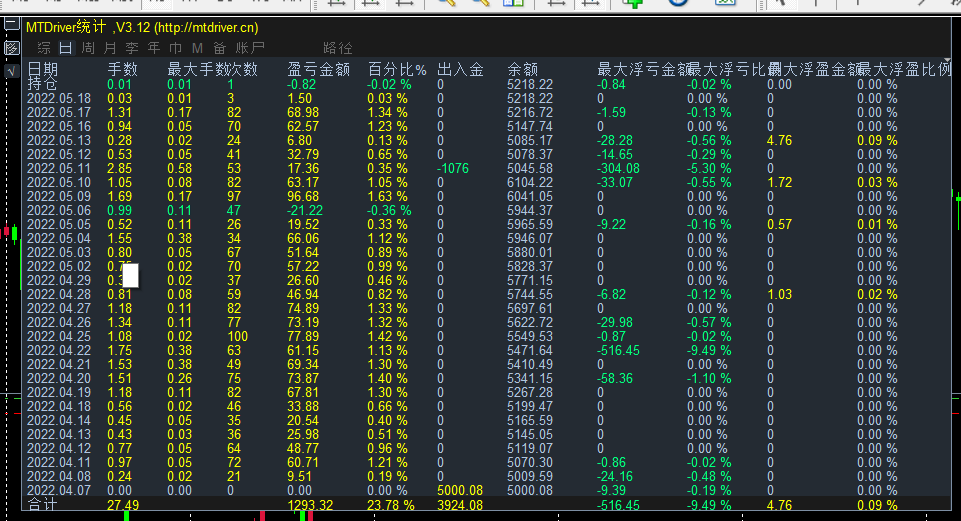961x521 pixels.
Task: Open the 路径 path tab
Action: point(338,48)
